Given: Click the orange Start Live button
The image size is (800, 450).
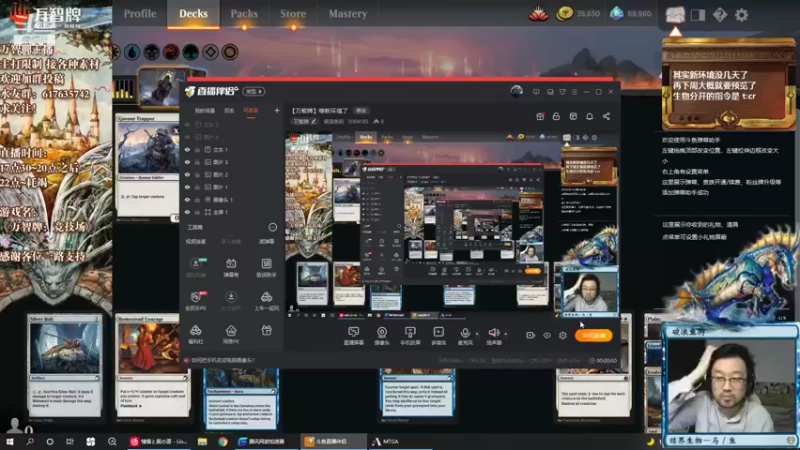Looking at the screenshot, I should (593, 335).
